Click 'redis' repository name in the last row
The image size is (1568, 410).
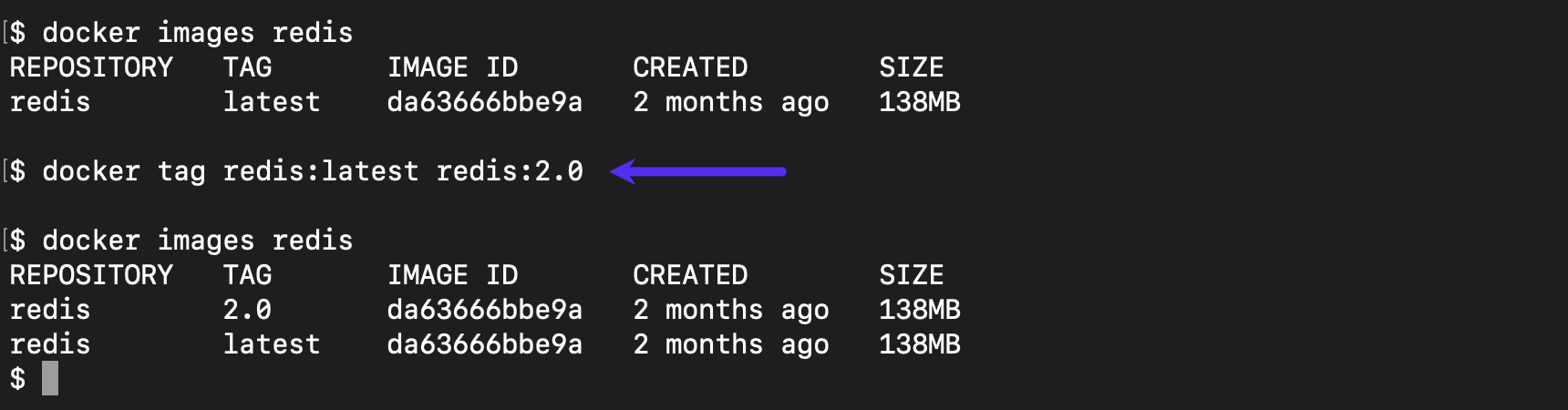click(x=50, y=344)
